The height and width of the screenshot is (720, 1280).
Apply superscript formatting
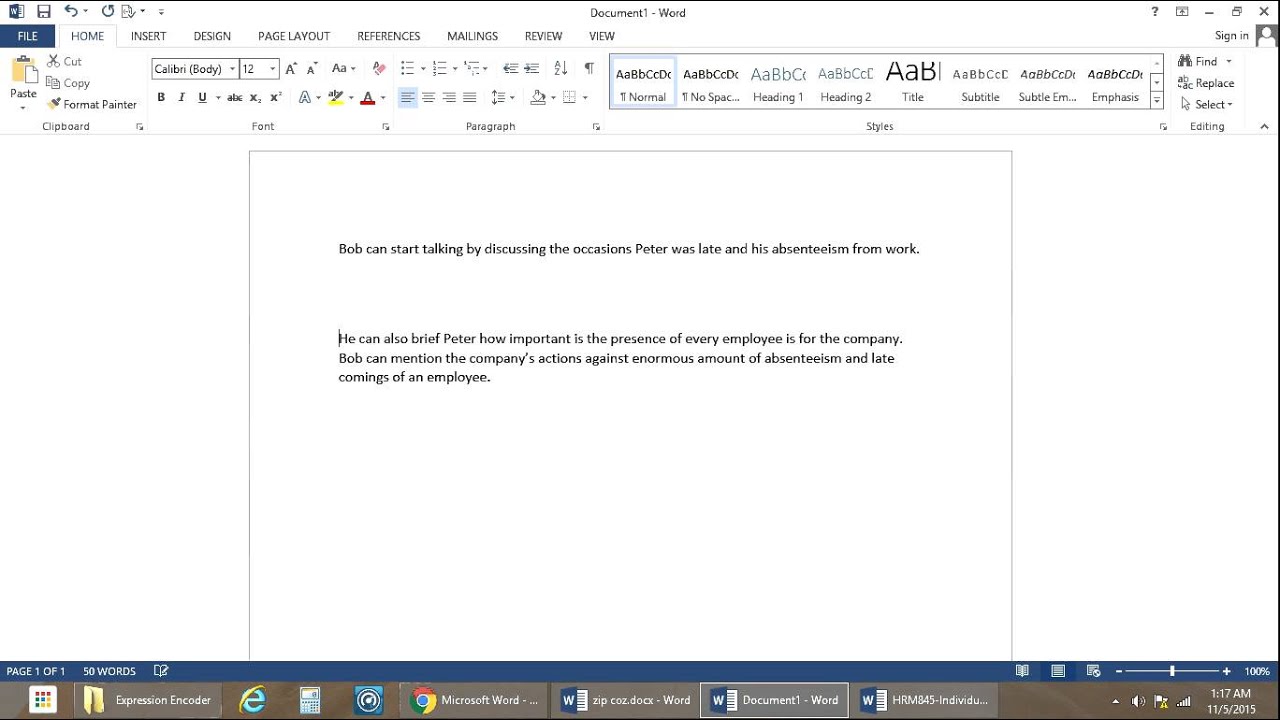pyautogui.click(x=276, y=97)
